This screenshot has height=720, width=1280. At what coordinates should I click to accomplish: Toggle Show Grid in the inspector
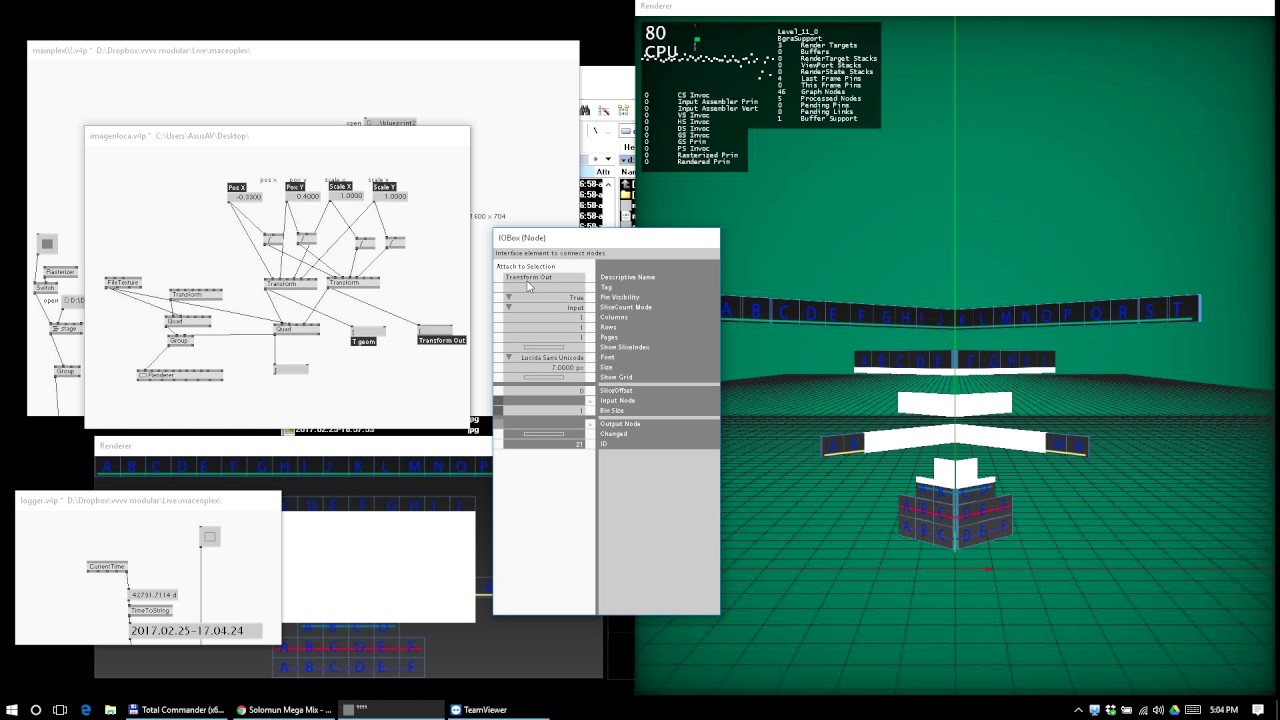click(544, 377)
